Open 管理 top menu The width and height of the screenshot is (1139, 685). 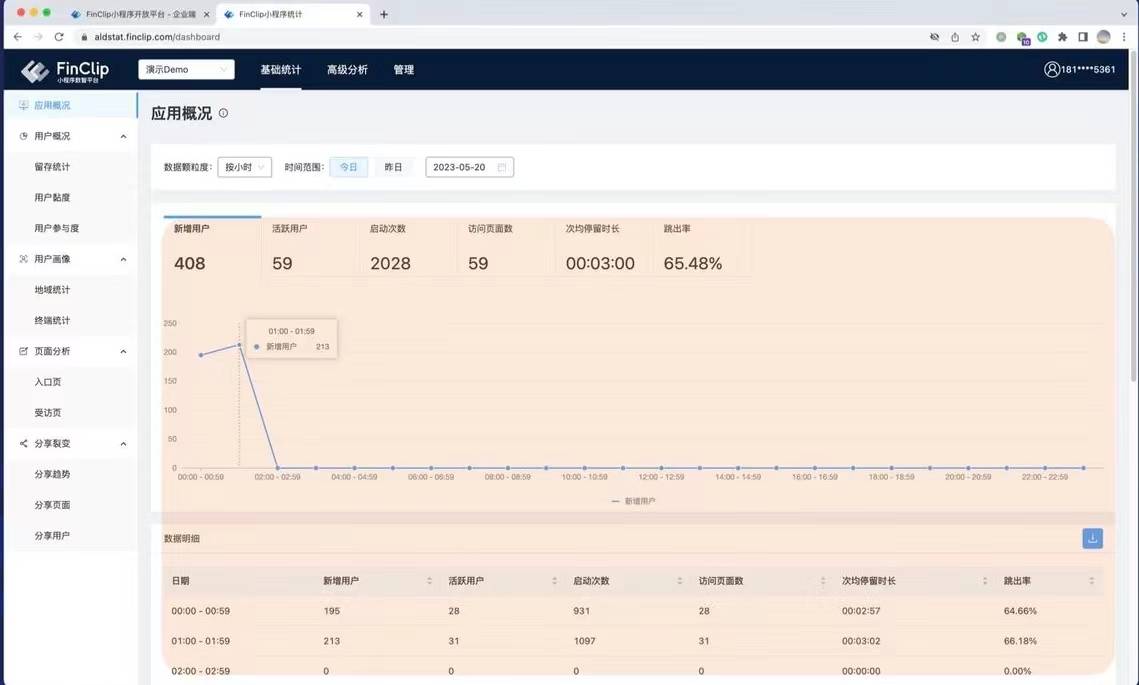point(403,70)
